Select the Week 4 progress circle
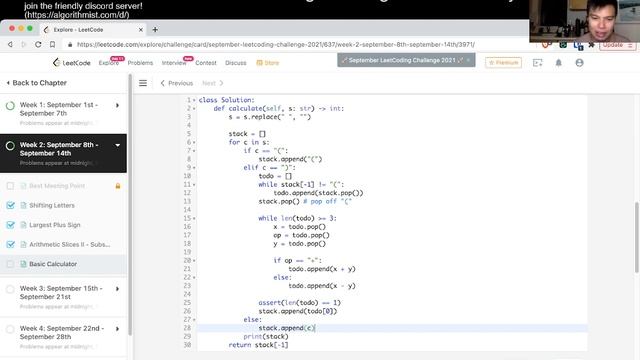640x360 pixels. [10, 329]
